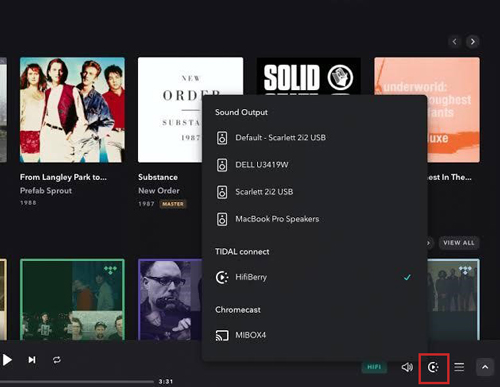Toggle the repeat mode icon
This screenshot has height=387, width=500.
(x=57, y=360)
